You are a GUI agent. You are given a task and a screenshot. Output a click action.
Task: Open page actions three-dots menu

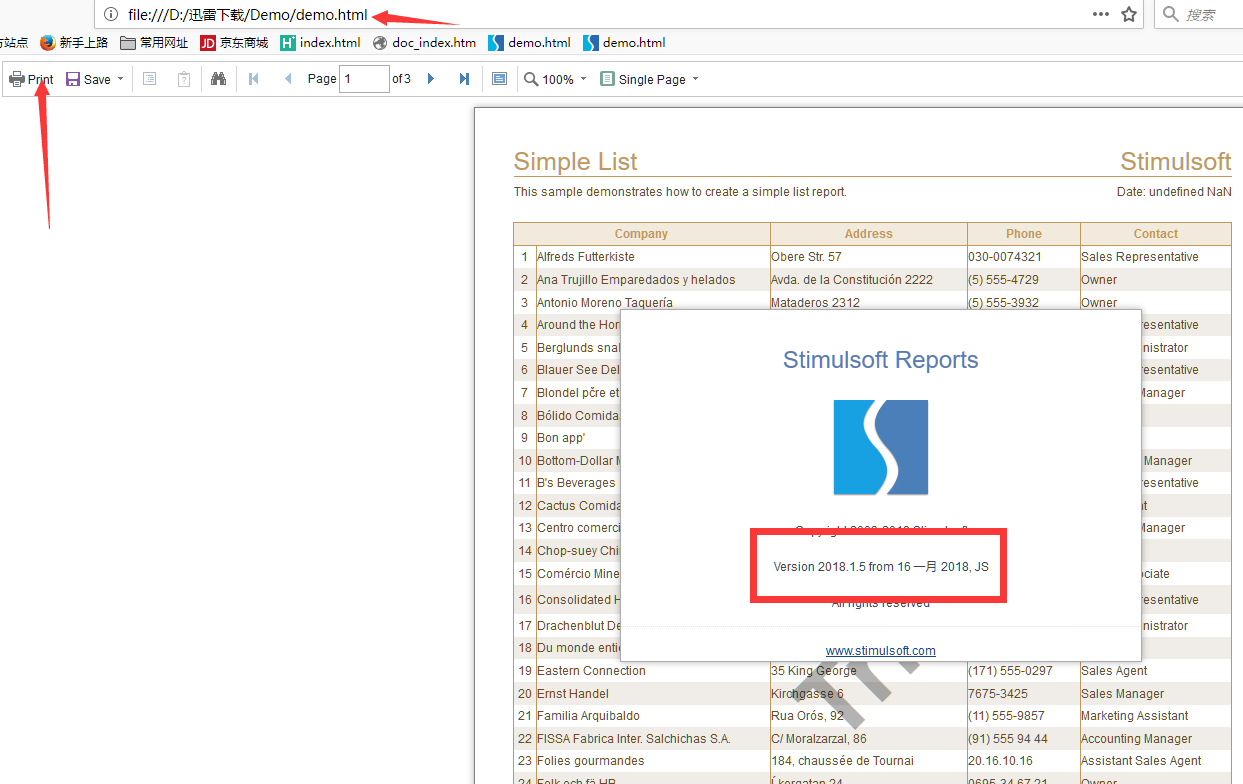1101,14
